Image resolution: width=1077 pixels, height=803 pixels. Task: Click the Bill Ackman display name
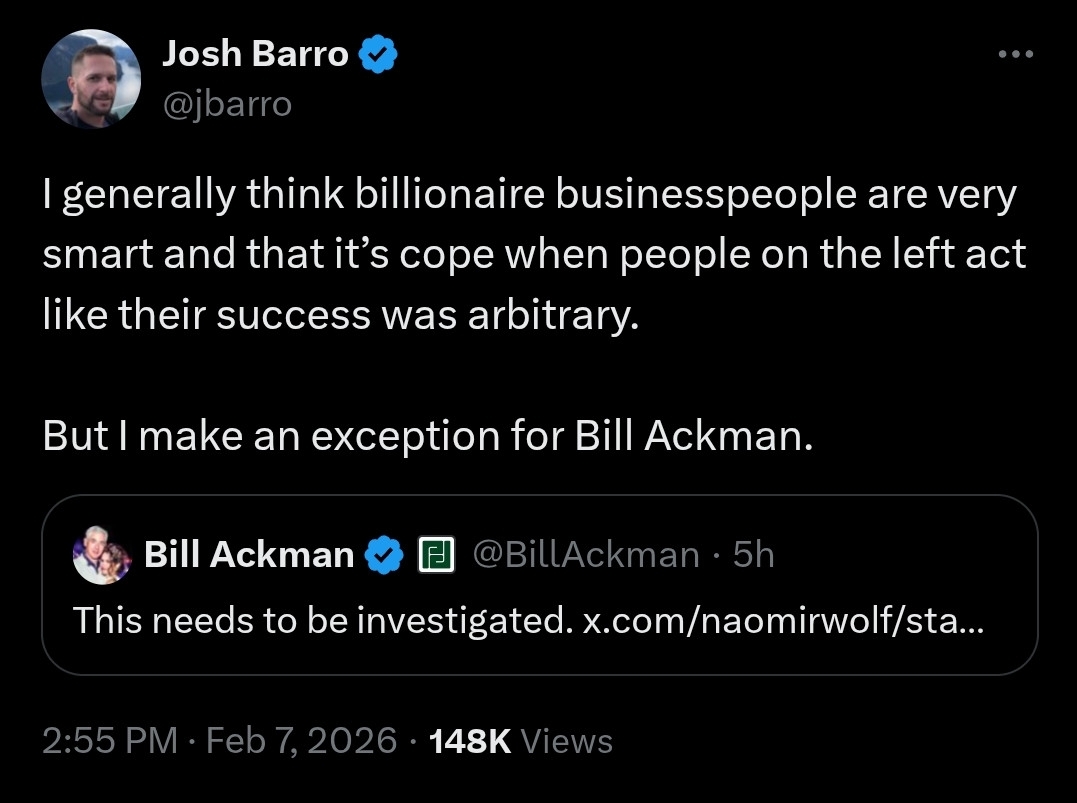pos(249,554)
